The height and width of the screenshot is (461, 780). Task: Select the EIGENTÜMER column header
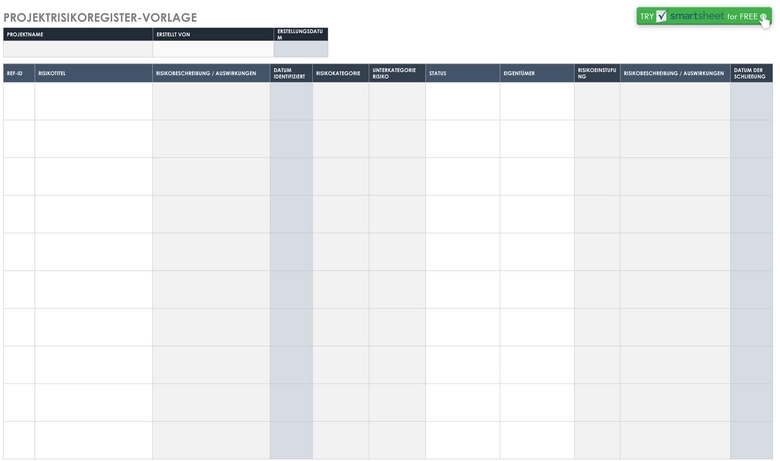coord(537,73)
